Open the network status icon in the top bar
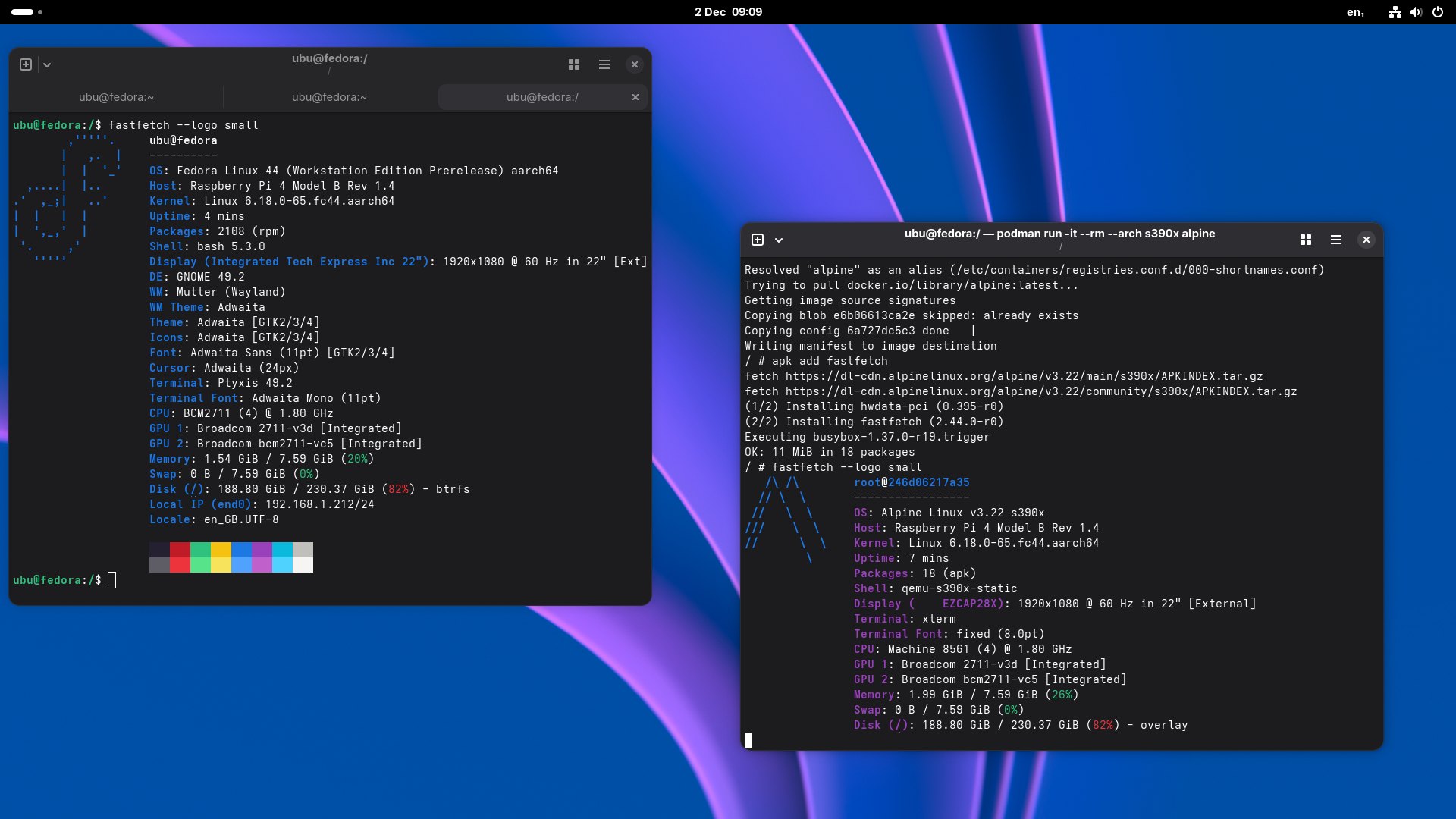1456x819 pixels. coord(1395,12)
